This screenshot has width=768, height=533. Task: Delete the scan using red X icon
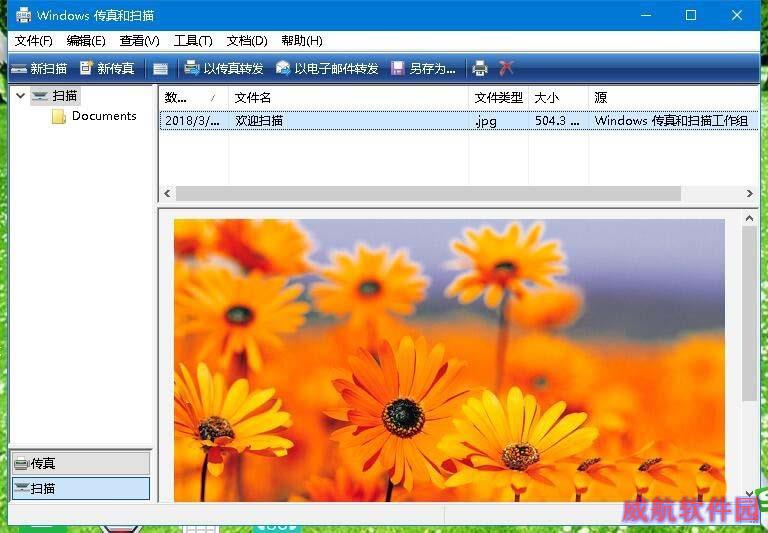pos(506,68)
